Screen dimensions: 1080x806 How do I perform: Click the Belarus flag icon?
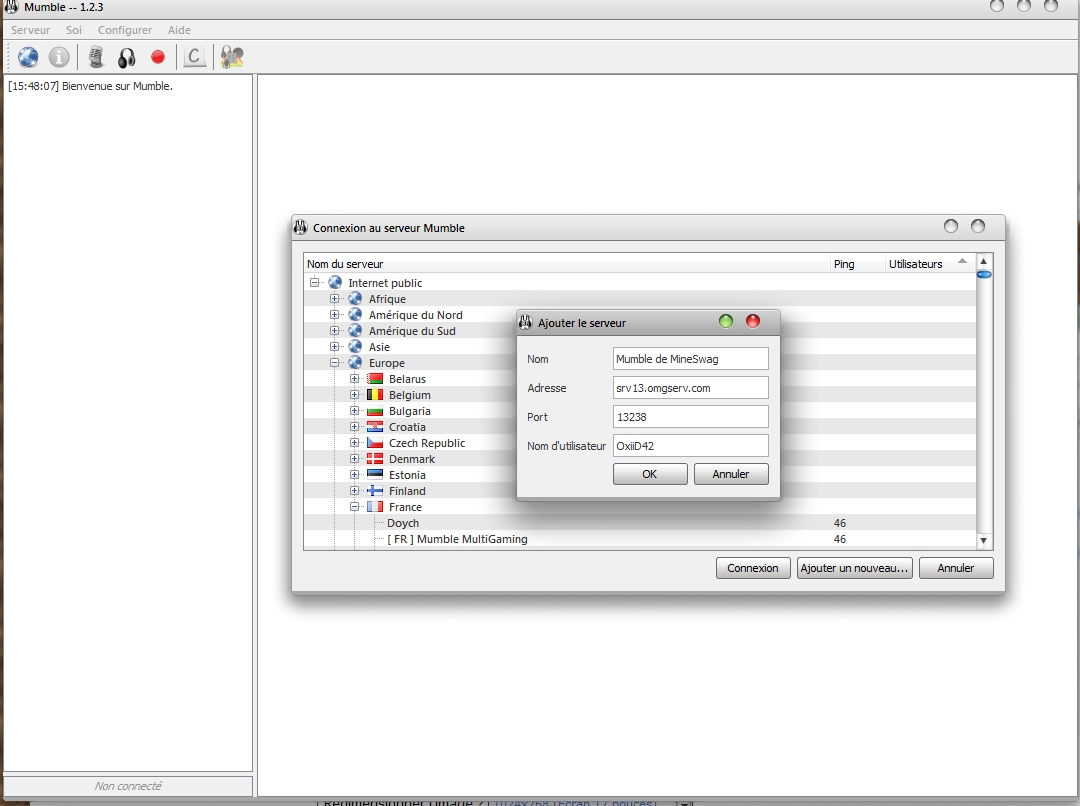[x=375, y=379]
